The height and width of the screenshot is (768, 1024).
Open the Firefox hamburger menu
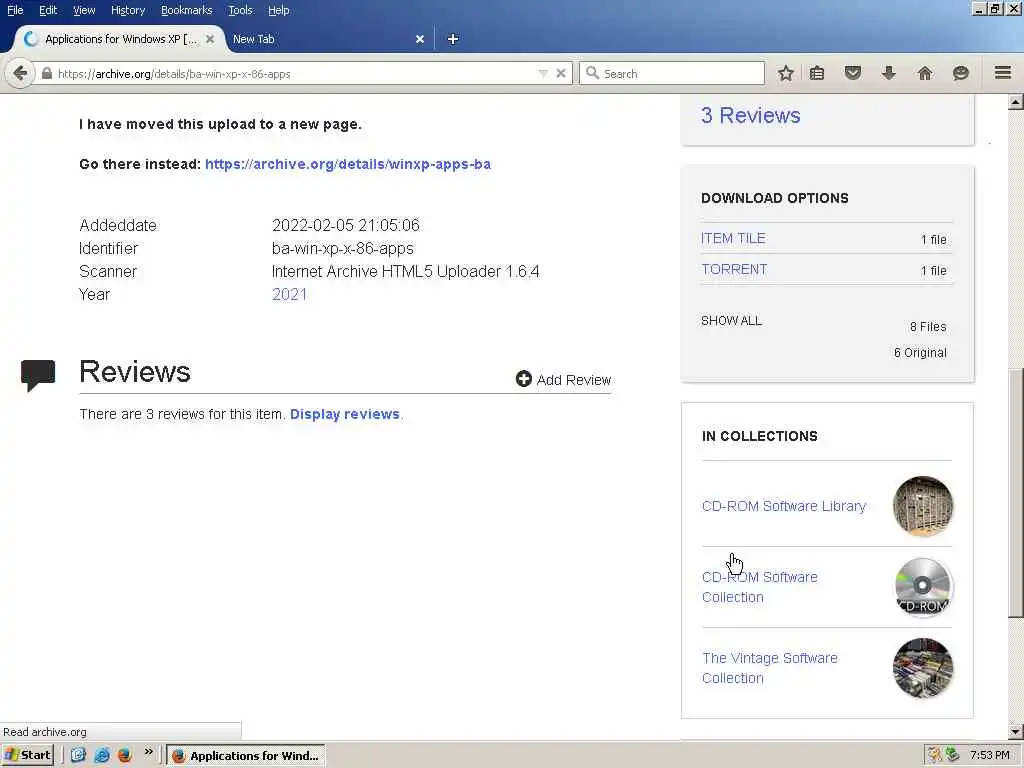tap(1003, 72)
